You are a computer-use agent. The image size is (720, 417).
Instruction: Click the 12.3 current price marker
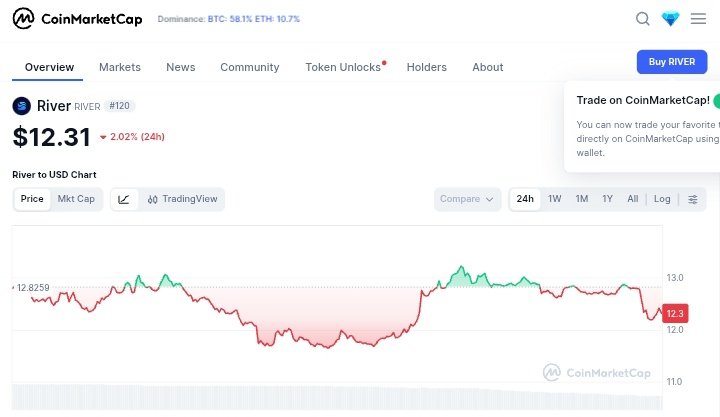click(675, 313)
